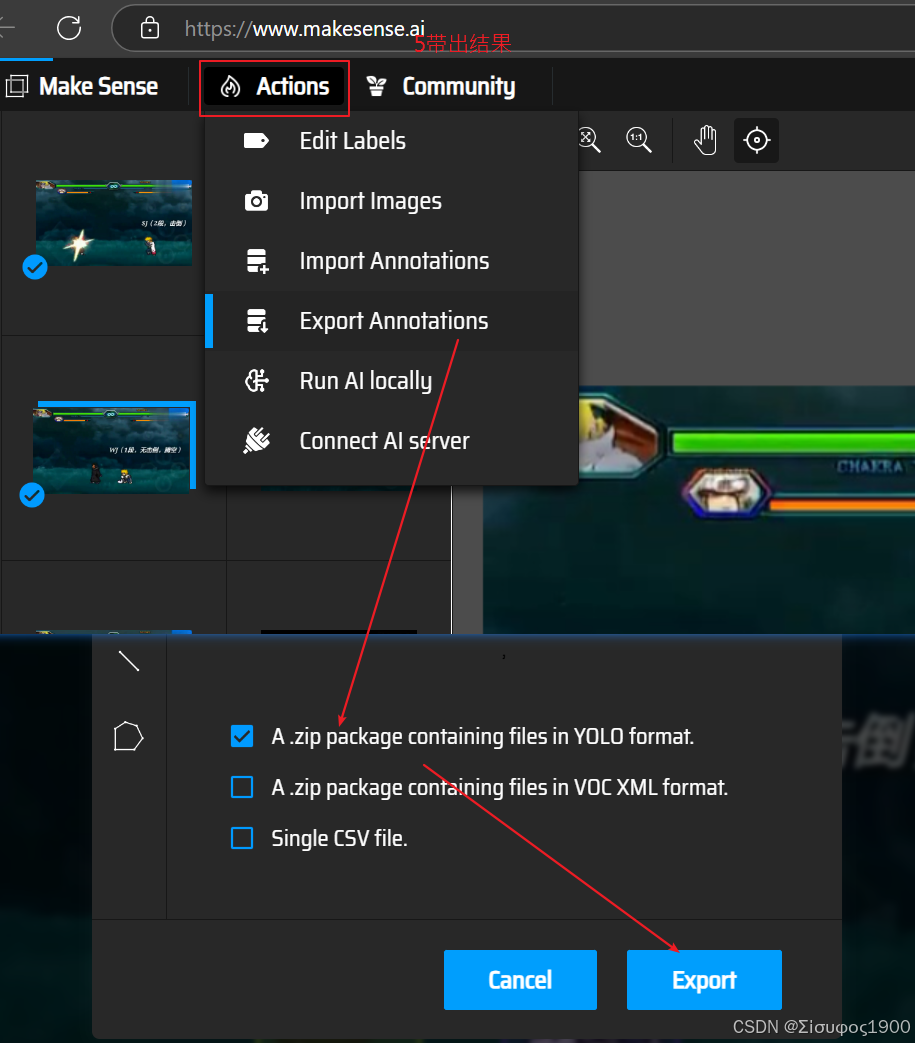Select the line annotation tool
The image size is (915, 1043).
[x=128, y=661]
